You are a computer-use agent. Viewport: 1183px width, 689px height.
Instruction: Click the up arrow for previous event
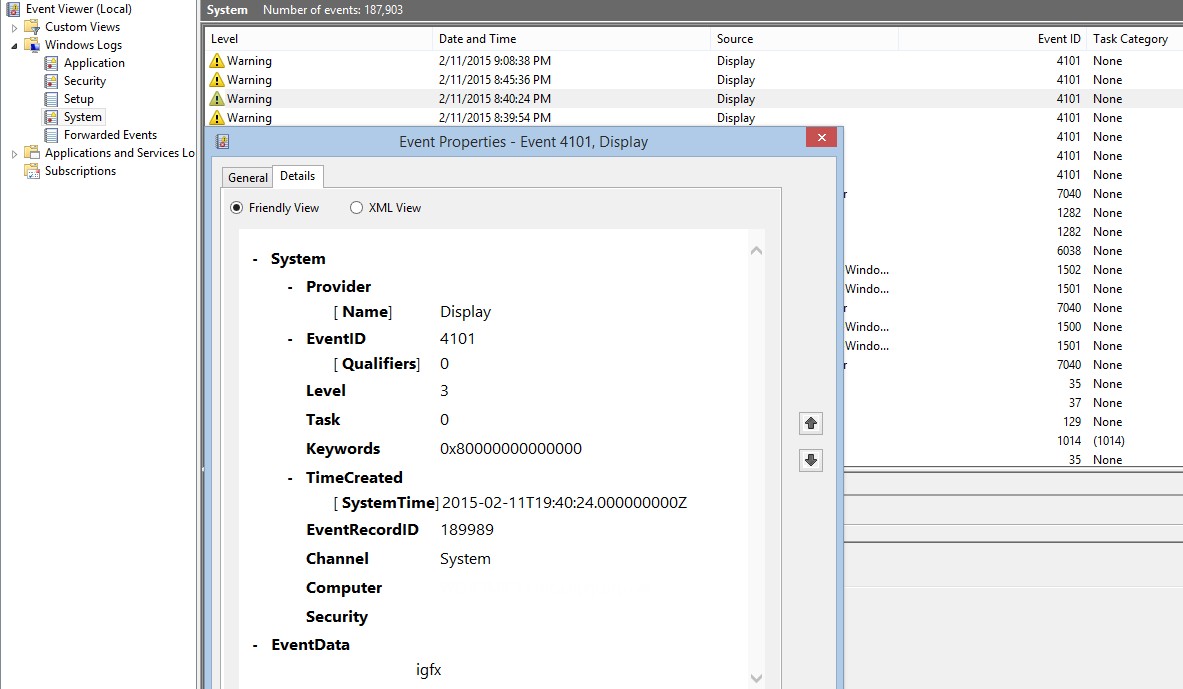click(x=811, y=424)
